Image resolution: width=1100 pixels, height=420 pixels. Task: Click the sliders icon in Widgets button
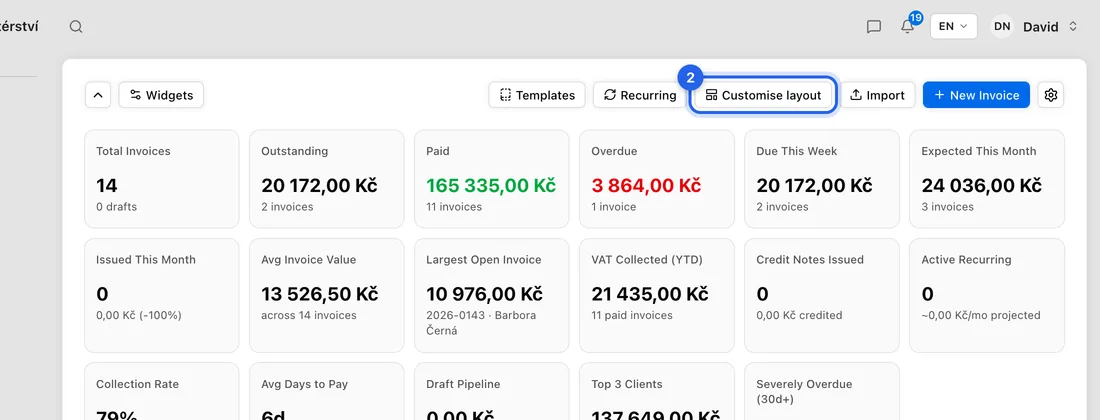(x=135, y=95)
